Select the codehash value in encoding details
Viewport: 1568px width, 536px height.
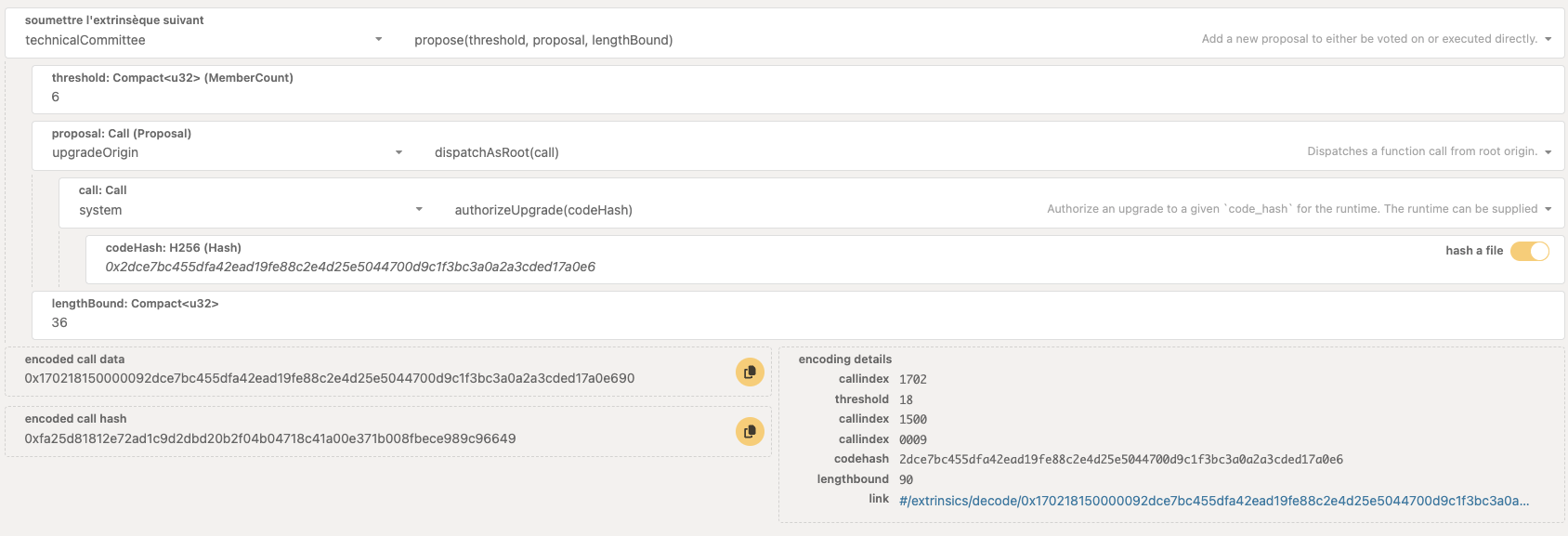pyautogui.click(x=1120, y=460)
